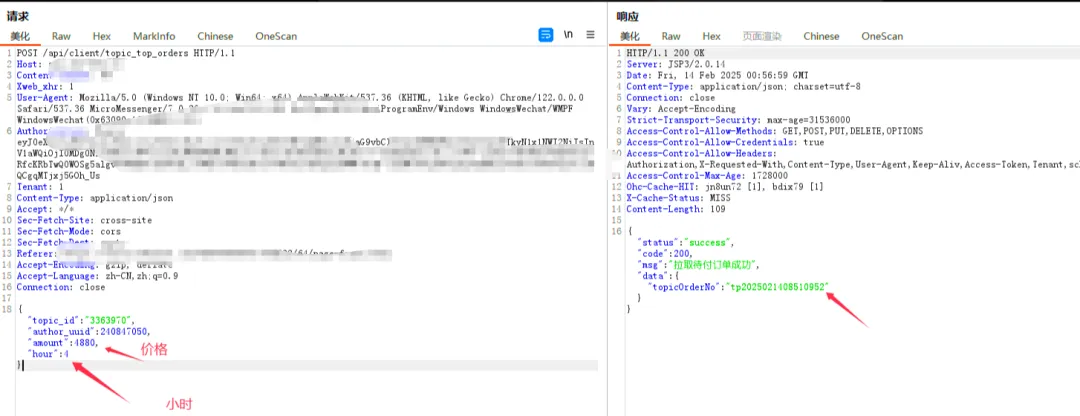The height and width of the screenshot is (416, 1080).
Task: Place cursor after closing brace in request body
Action: [23, 365]
